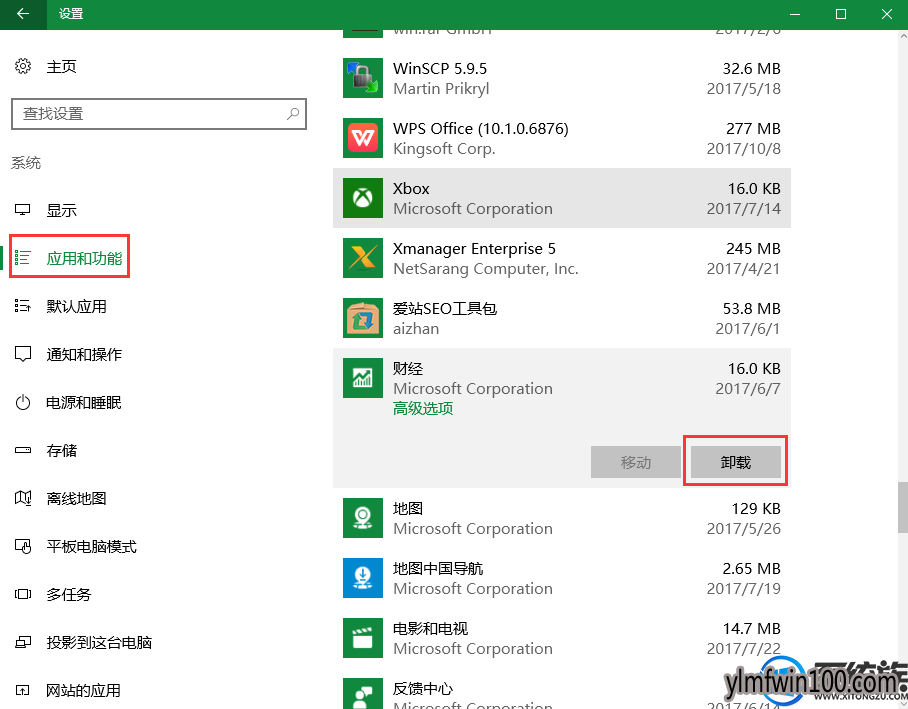Viewport: 908px width, 709px height.
Task: Go to 通知和操作 settings
Action: click(x=84, y=354)
